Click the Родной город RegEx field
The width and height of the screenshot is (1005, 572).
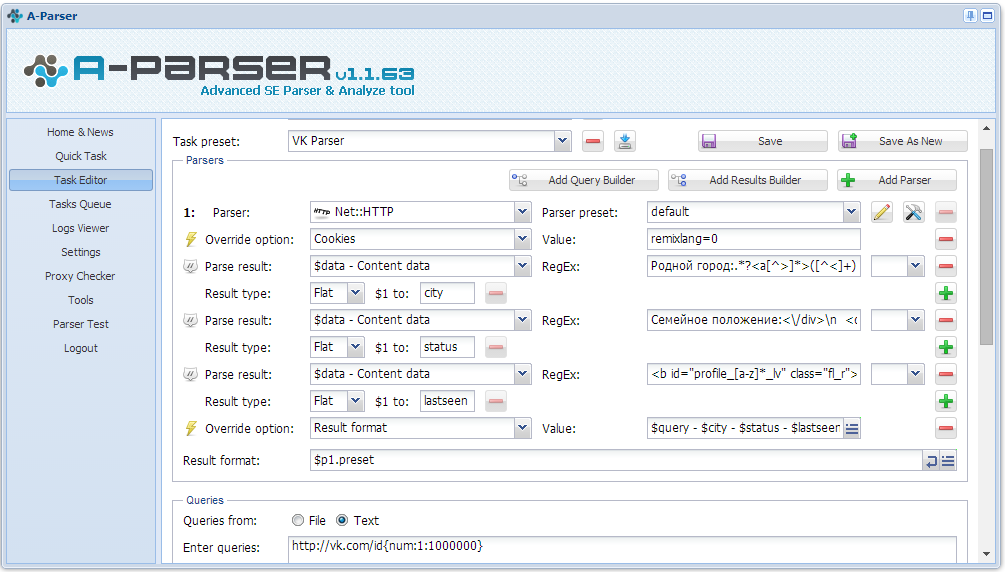(x=754, y=266)
